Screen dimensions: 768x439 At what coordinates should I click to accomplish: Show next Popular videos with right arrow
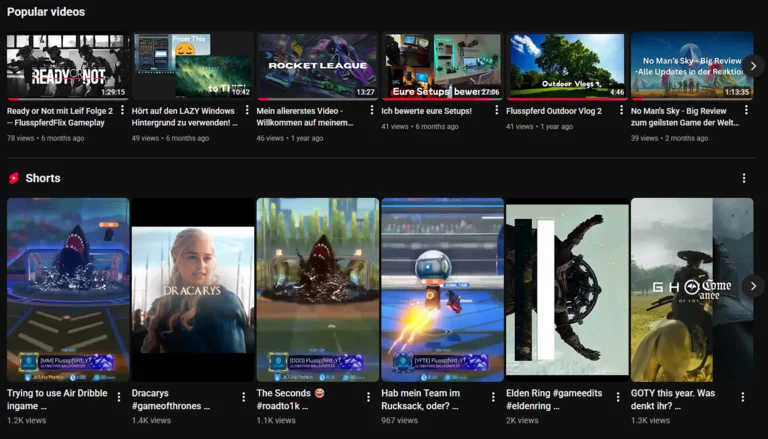tap(753, 66)
